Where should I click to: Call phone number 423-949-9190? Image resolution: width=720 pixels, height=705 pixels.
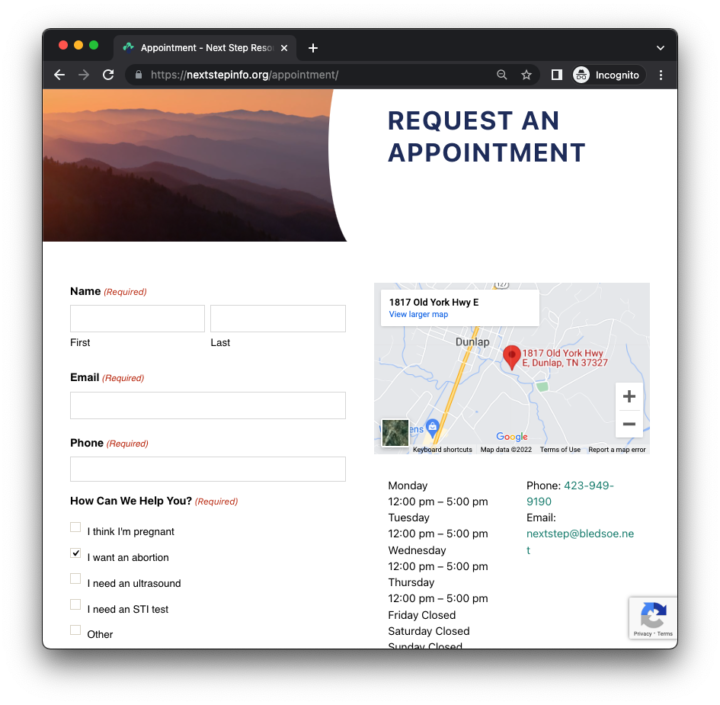pyautogui.click(x=570, y=493)
